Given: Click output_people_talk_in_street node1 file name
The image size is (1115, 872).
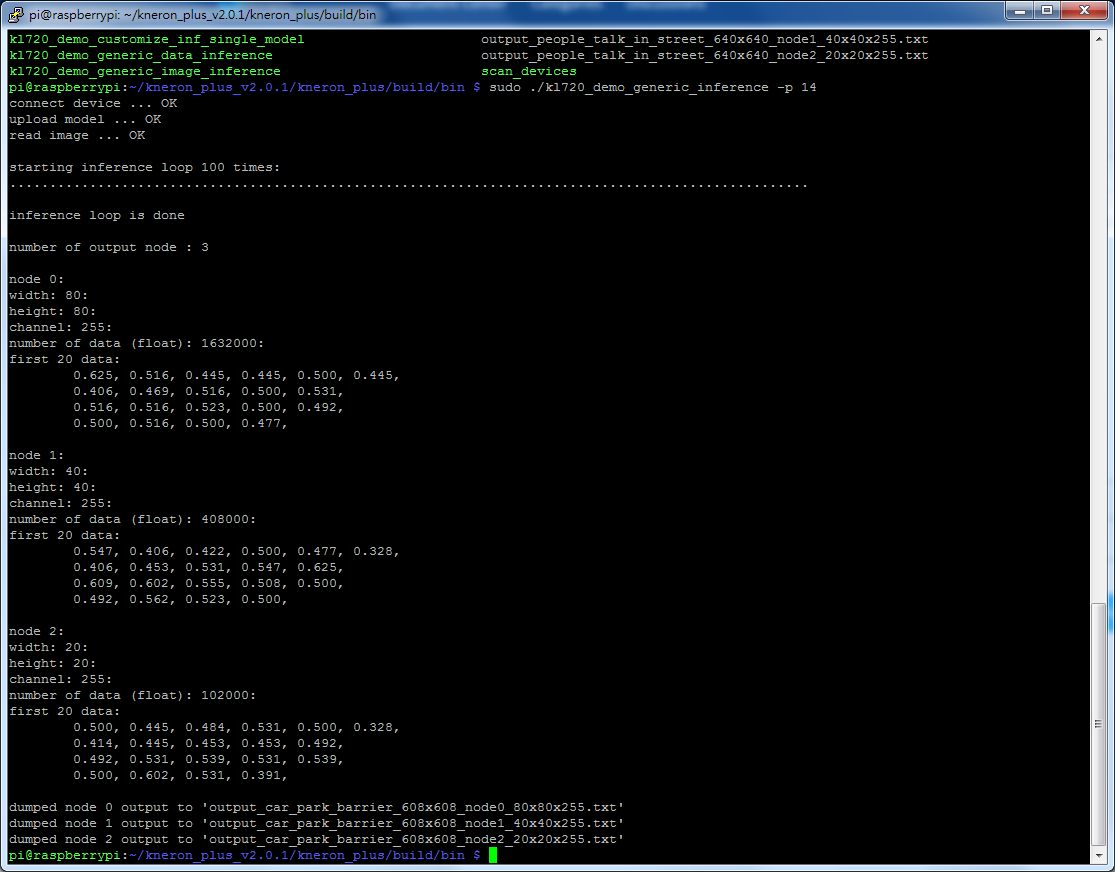Looking at the screenshot, I should click(704, 39).
